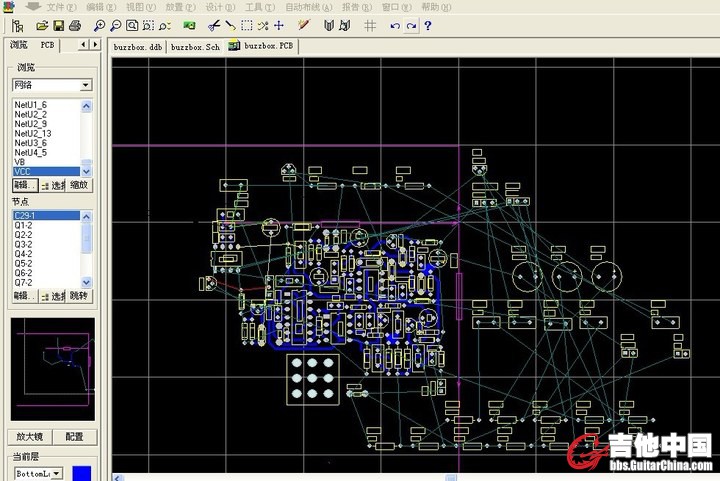Switch to the 浏览 panel tab
This screenshot has width=720, height=481.
tap(19, 45)
